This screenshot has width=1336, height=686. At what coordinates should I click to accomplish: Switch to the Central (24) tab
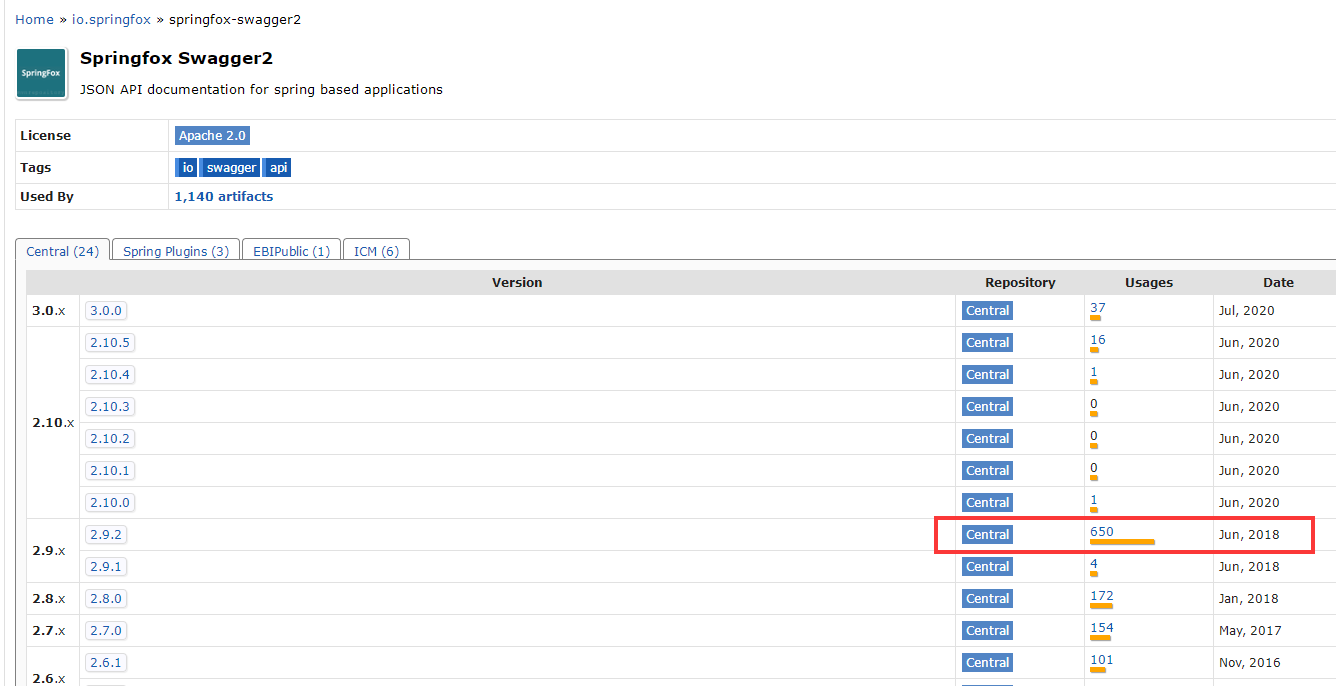click(x=62, y=252)
